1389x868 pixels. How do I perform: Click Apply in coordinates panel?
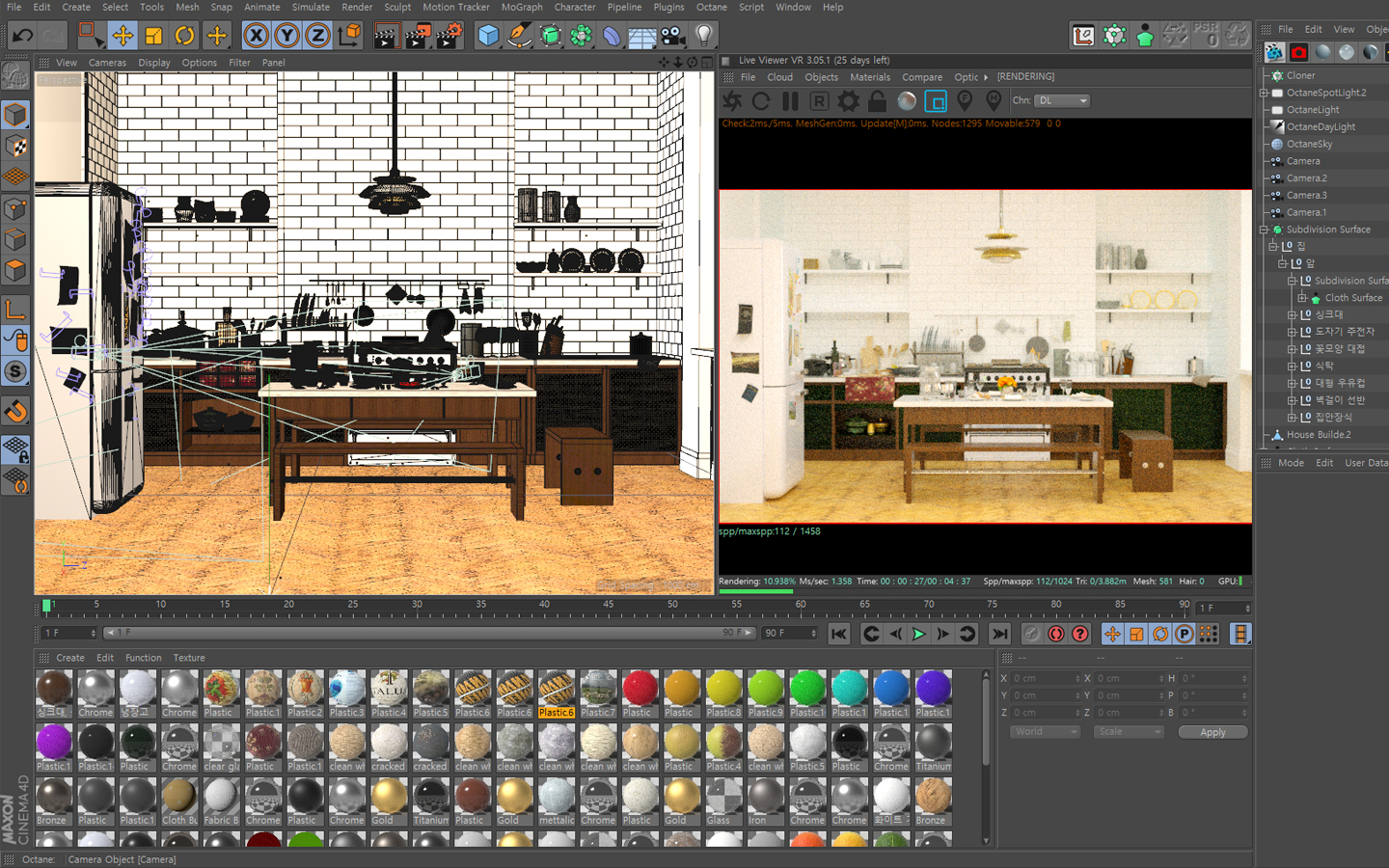coord(1212,732)
